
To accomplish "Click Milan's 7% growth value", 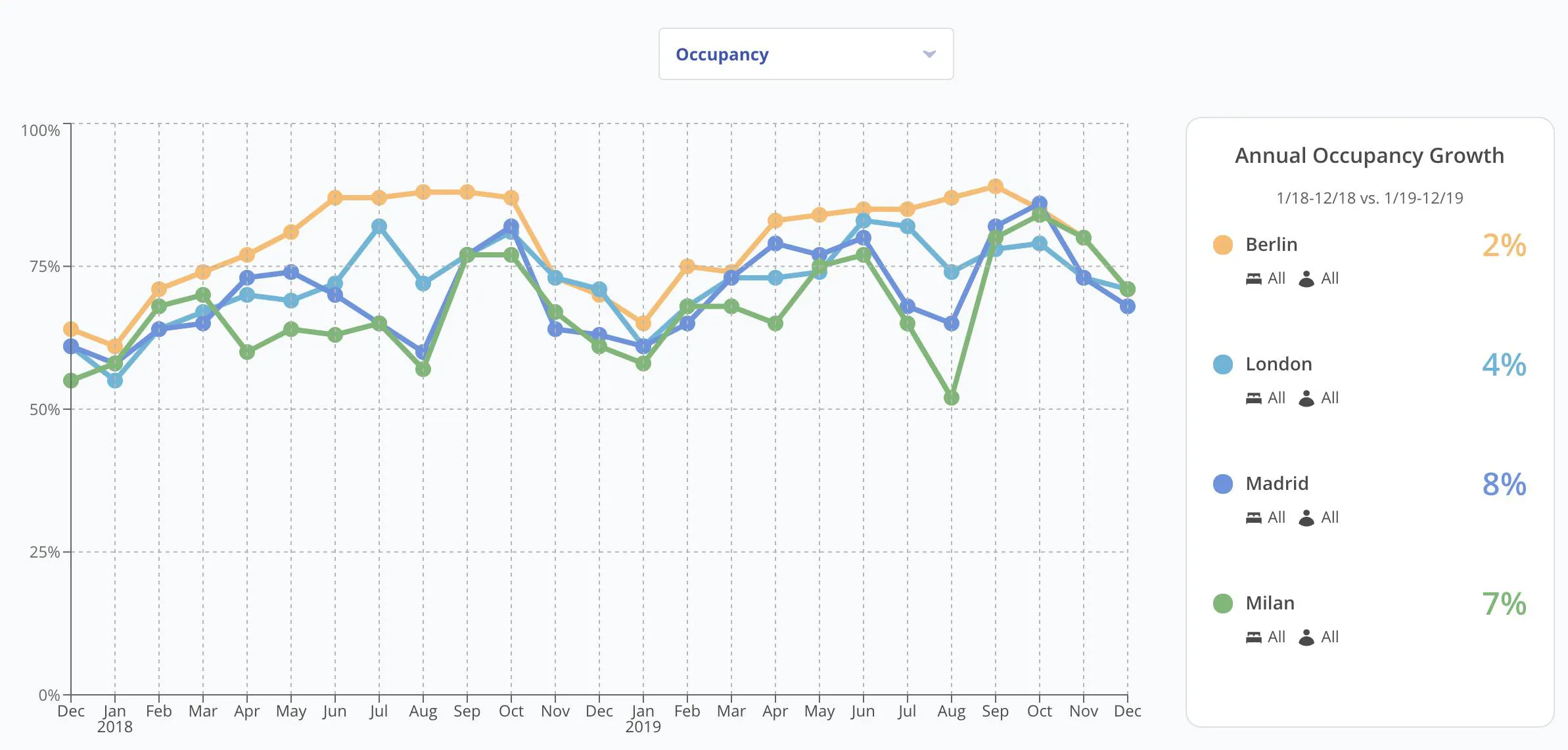I will pos(1504,604).
